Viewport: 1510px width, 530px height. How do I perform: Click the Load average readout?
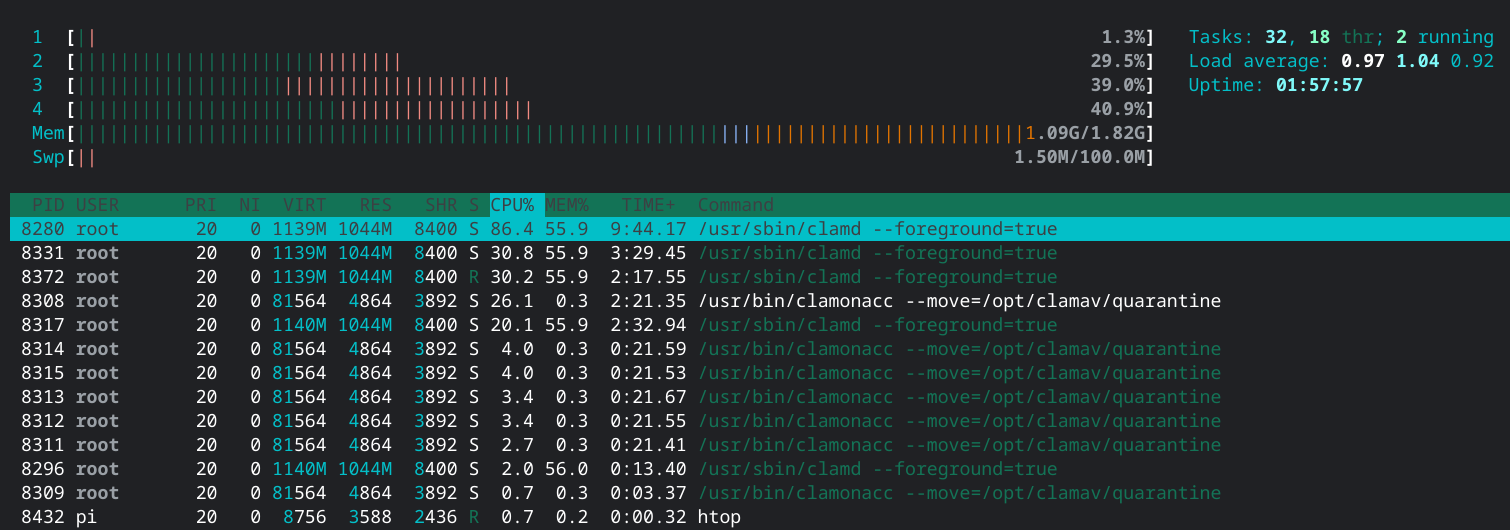pyautogui.click(x=1340, y=61)
